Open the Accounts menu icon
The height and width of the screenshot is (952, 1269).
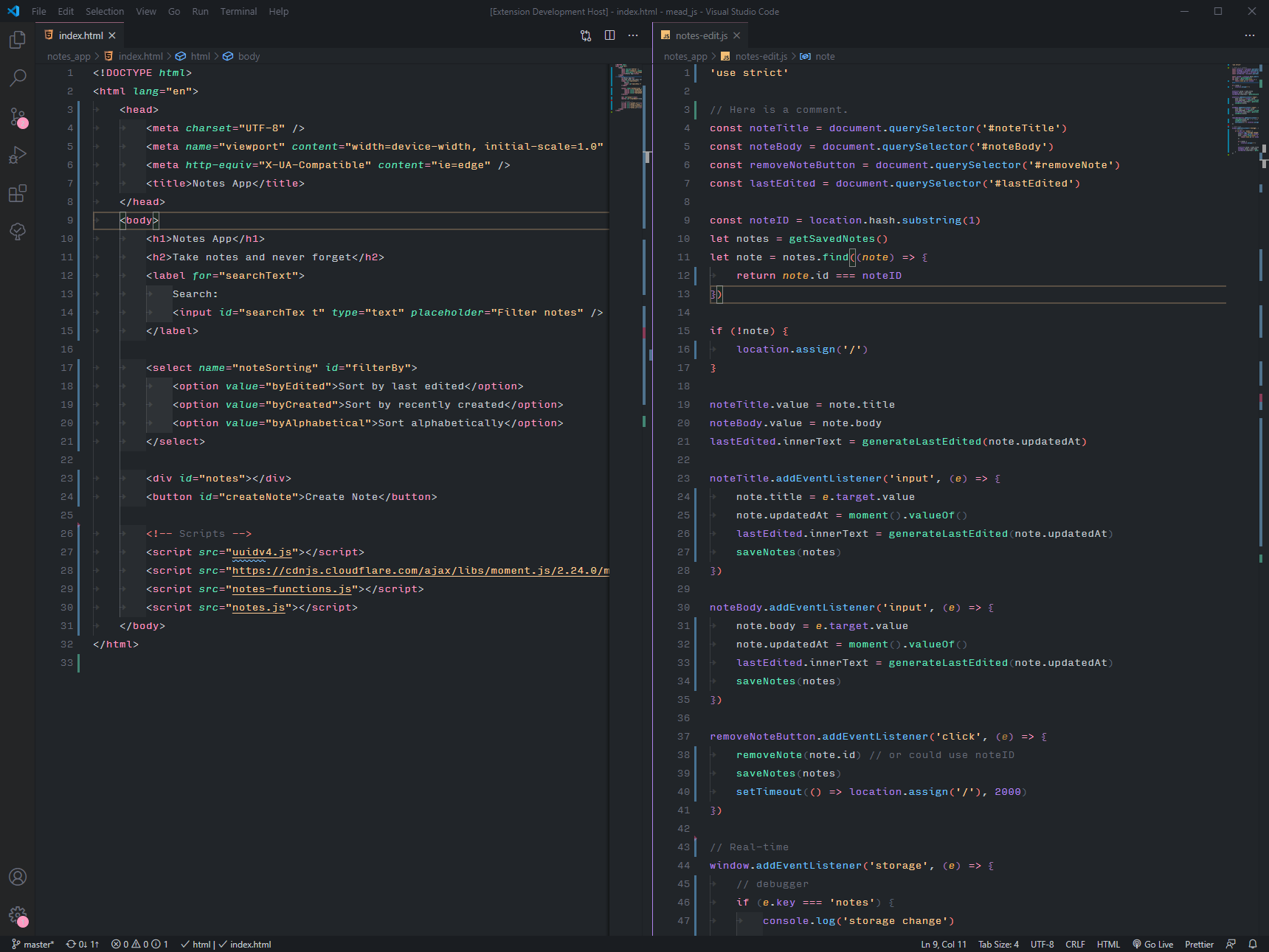[x=18, y=877]
